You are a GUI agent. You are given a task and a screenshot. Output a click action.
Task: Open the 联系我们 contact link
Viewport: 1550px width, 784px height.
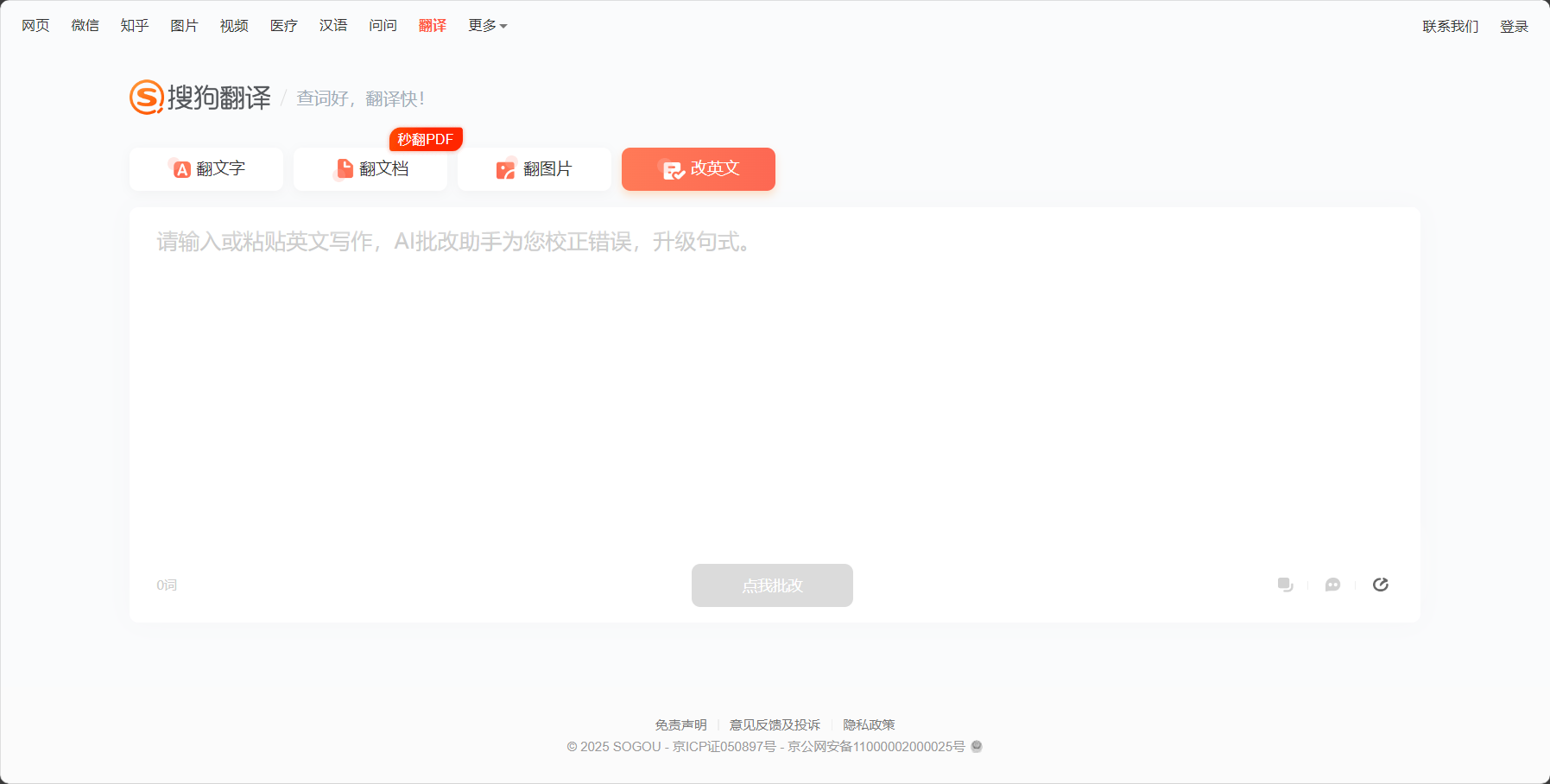point(1451,27)
